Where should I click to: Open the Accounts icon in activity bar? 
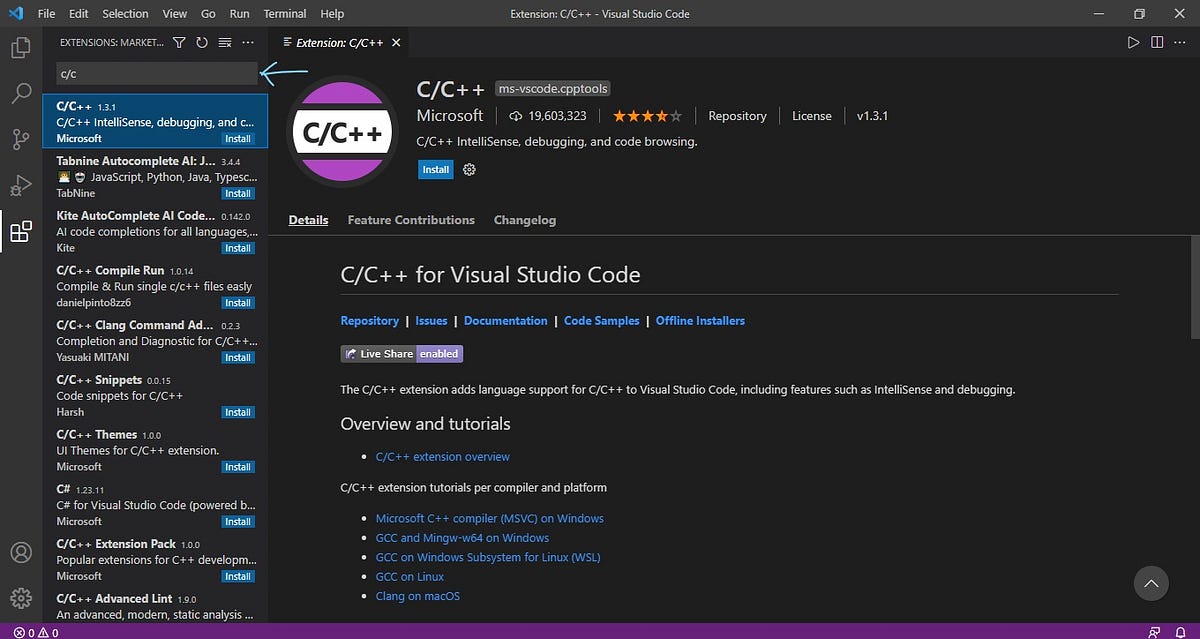[20, 552]
